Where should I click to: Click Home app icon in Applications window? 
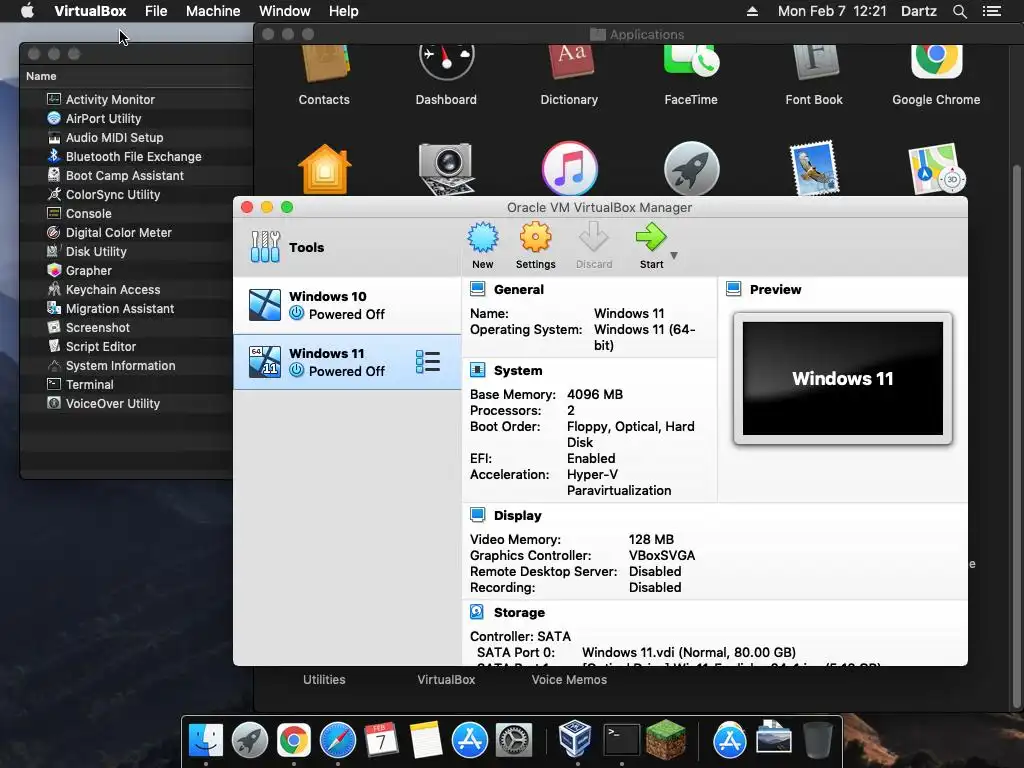(325, 168)
